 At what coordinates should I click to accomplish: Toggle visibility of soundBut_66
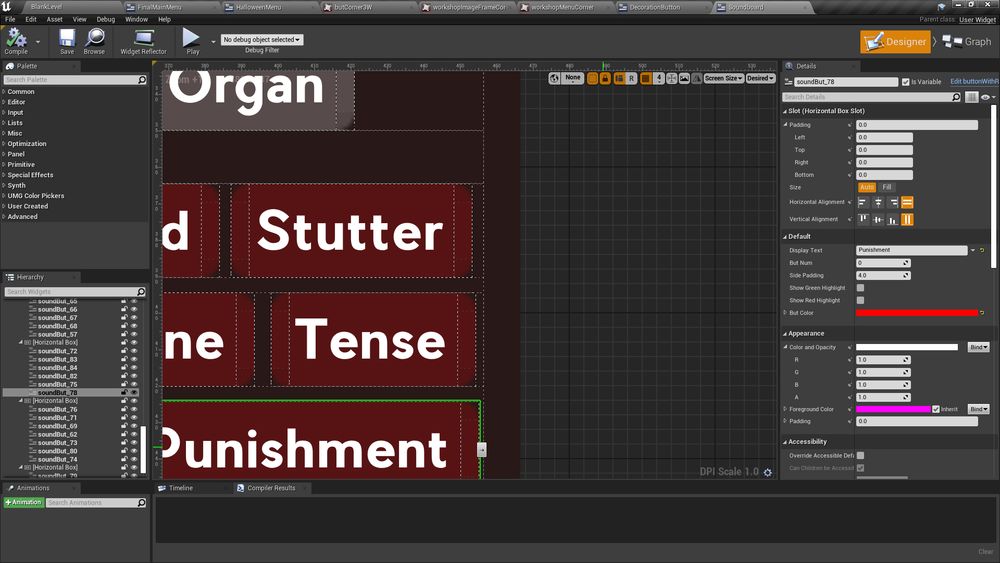(x=134, y=309)
